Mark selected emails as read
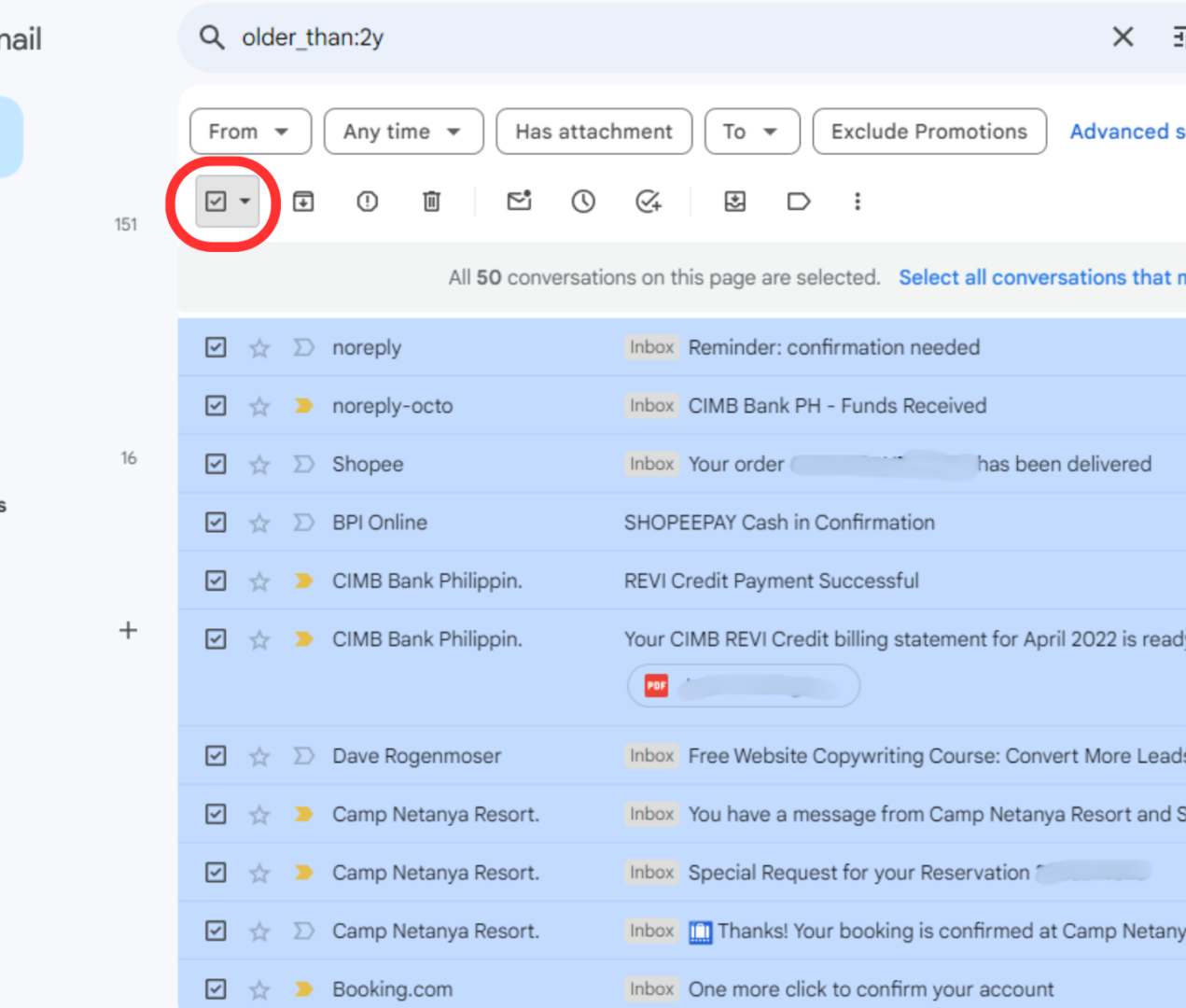The image size is (1186, 1008). pyautogui.click(x=519, y=201)
